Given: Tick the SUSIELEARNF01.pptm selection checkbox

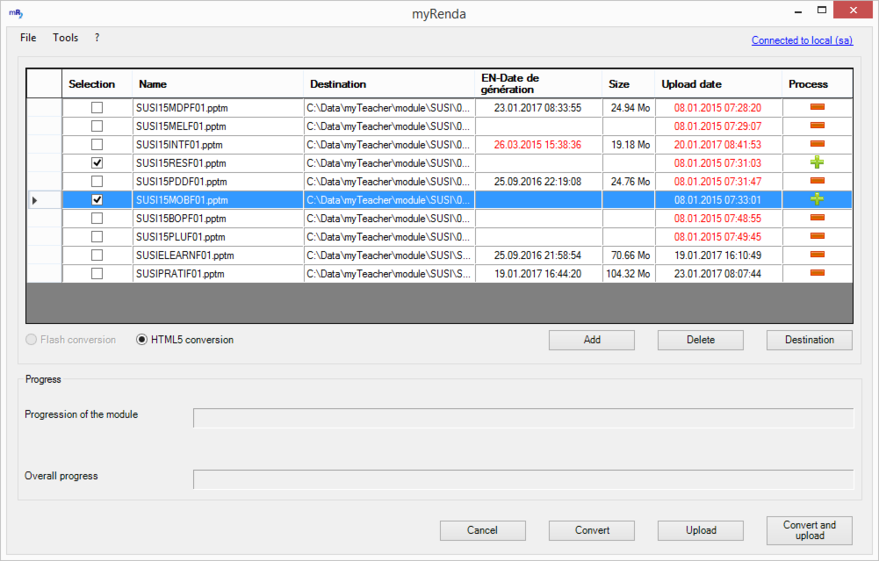Looking at the screenshot, I should pyautogui.click(x=97, y=255).
